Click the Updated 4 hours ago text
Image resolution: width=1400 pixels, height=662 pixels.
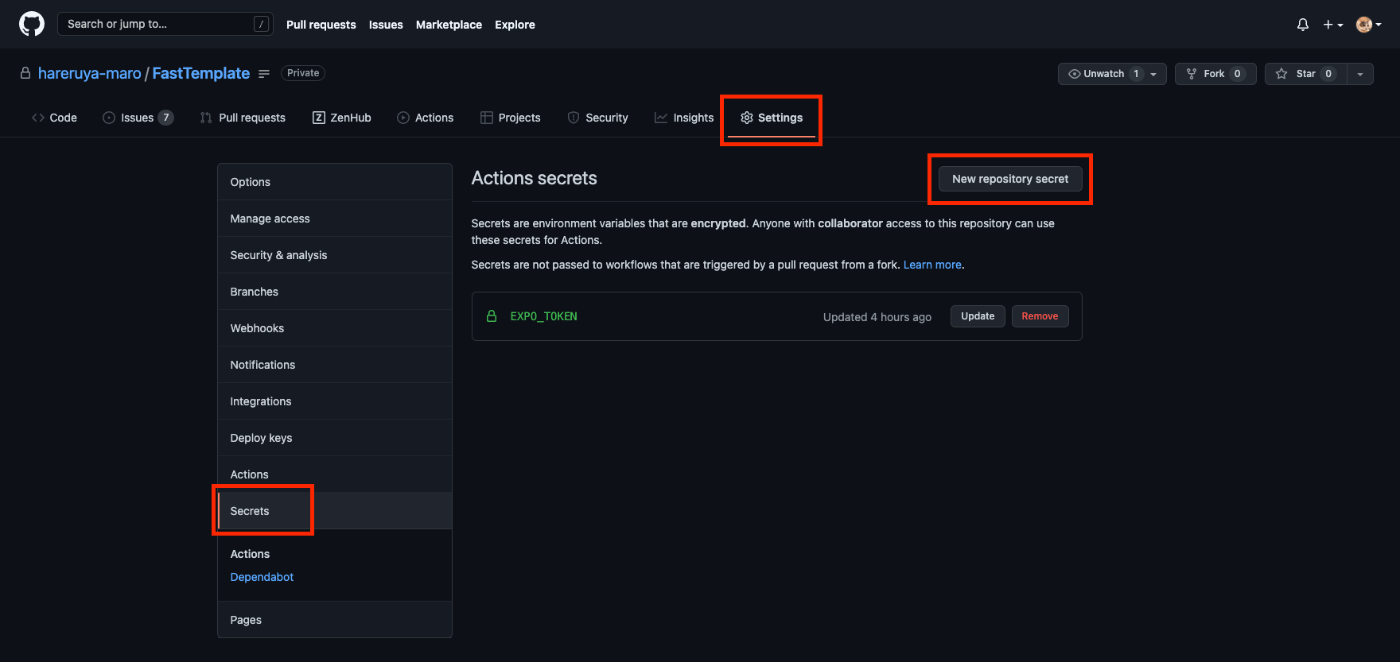pos(877,317)
